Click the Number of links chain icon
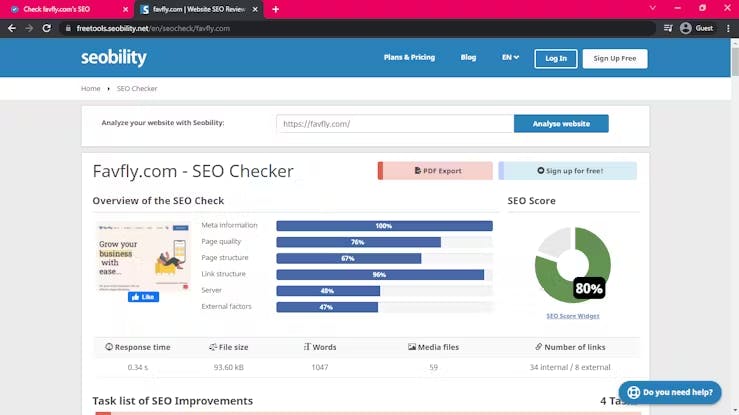Viewport: 739px width, 415px height. [x=538, y=347]
